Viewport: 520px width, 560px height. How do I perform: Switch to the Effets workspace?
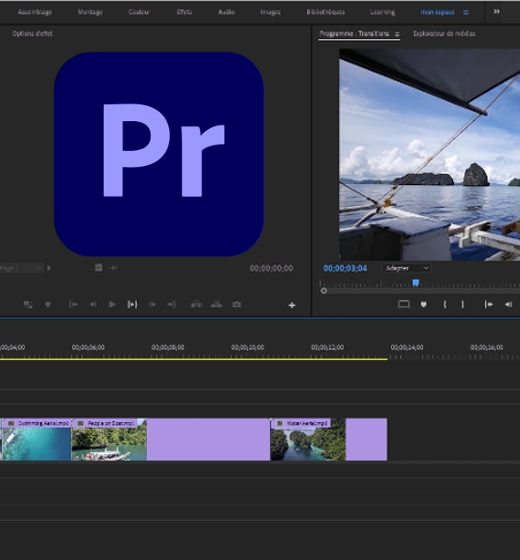point(184,12)
